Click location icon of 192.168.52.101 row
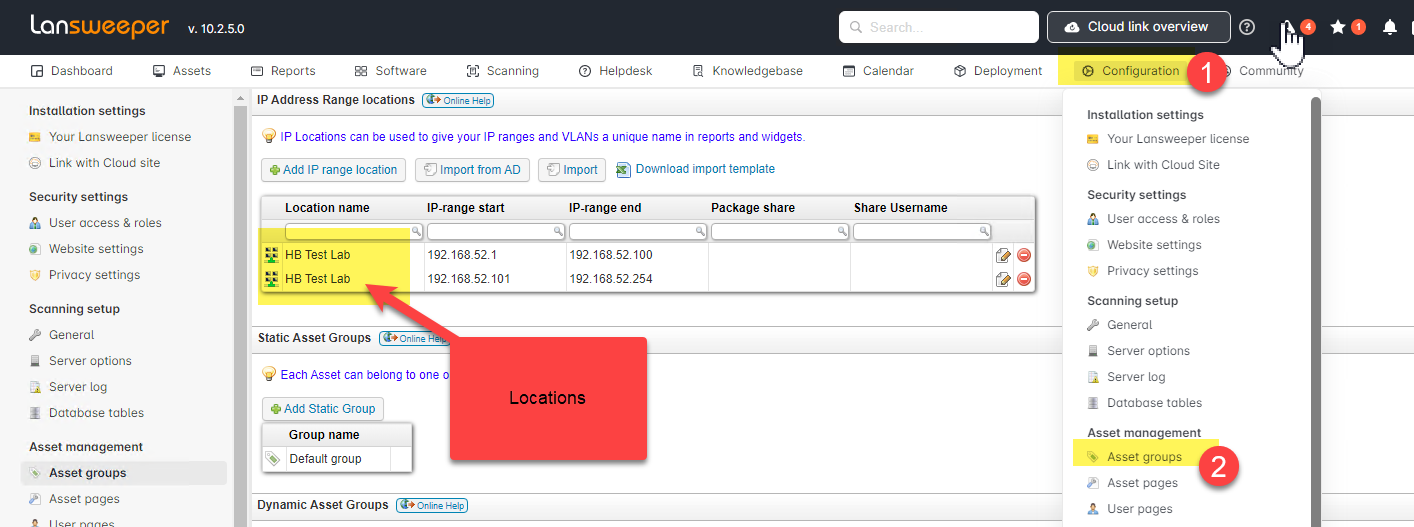 [x=271, y=279]
